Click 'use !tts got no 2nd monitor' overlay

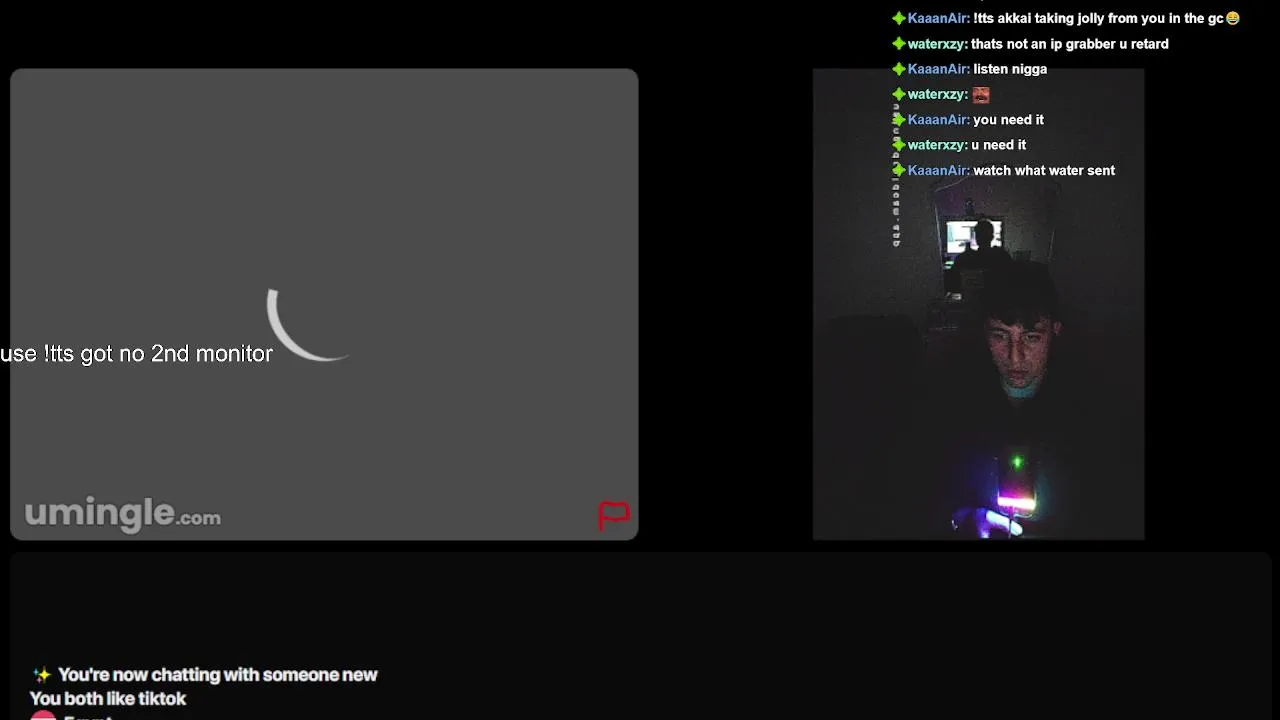point(136,354)
